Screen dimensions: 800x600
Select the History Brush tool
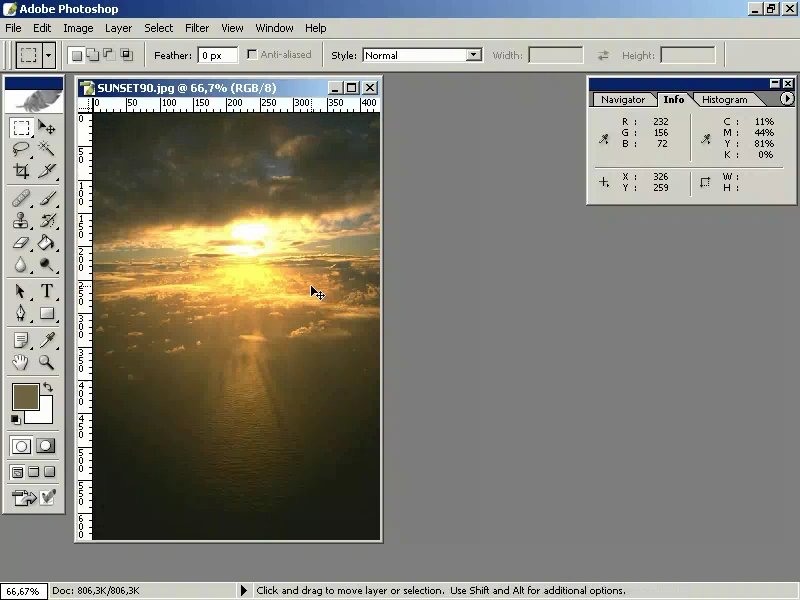[46, 220]
